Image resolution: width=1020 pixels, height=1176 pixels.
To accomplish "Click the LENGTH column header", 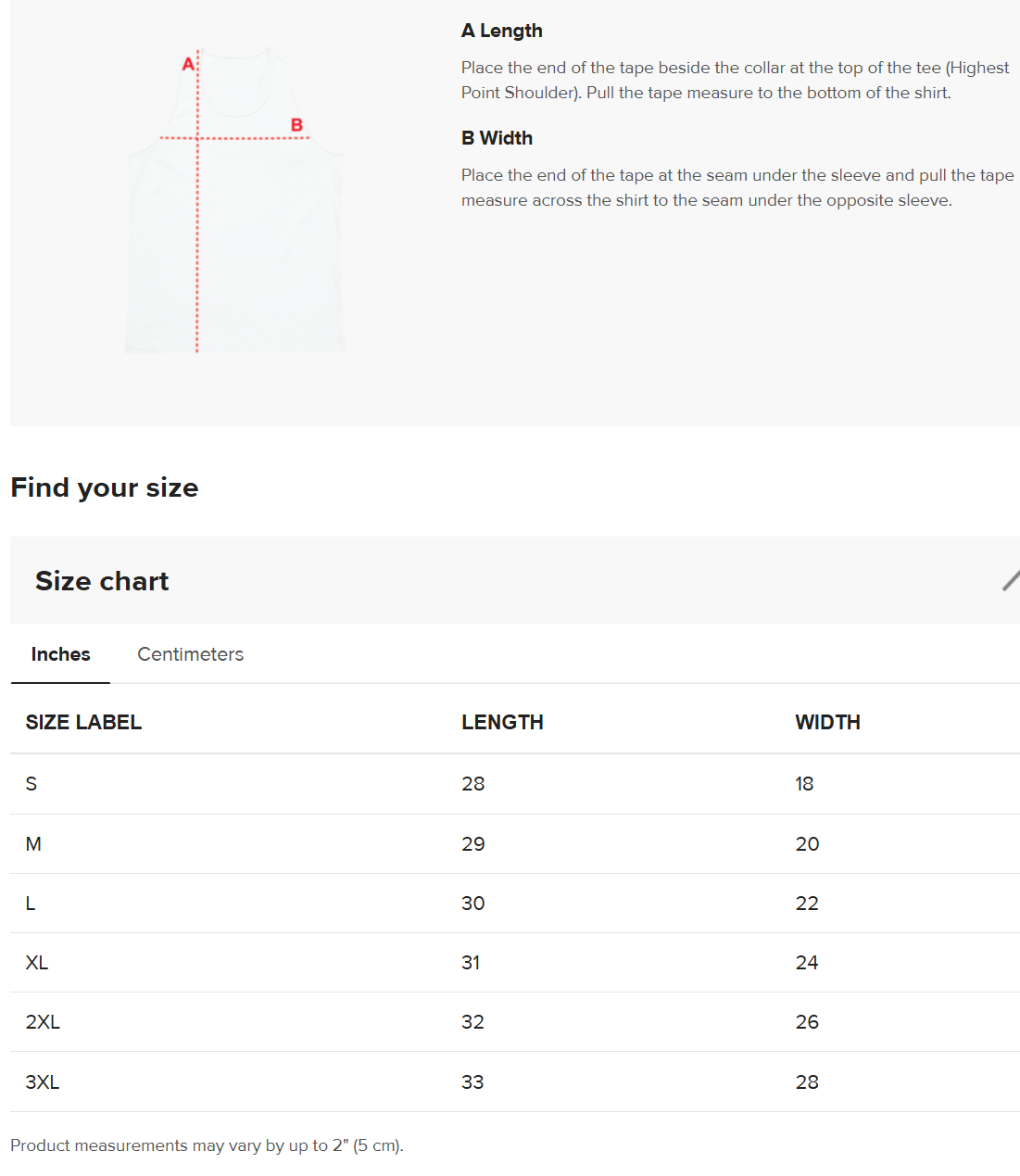I will pyautogui.click(x=502, y=722).
